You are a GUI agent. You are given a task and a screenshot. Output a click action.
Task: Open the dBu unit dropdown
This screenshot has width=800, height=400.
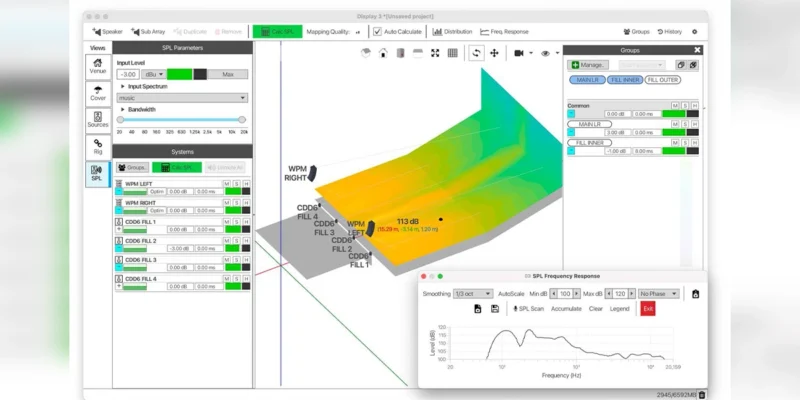coord(154,74)
